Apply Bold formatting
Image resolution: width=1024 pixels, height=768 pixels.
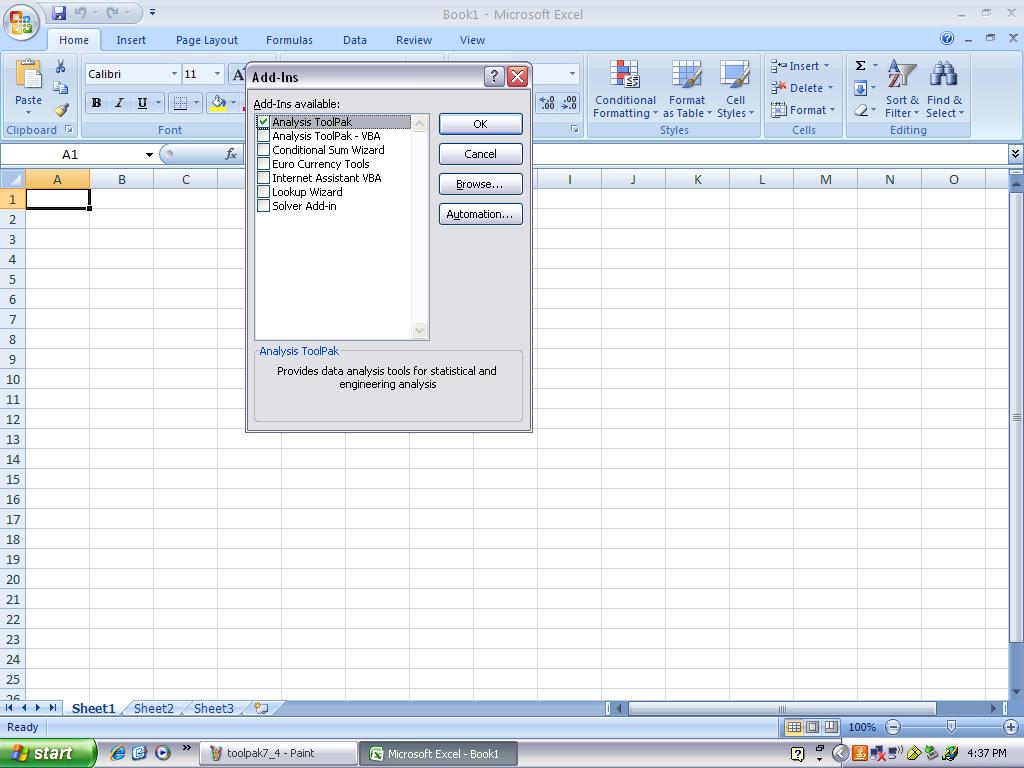[96, 103]
